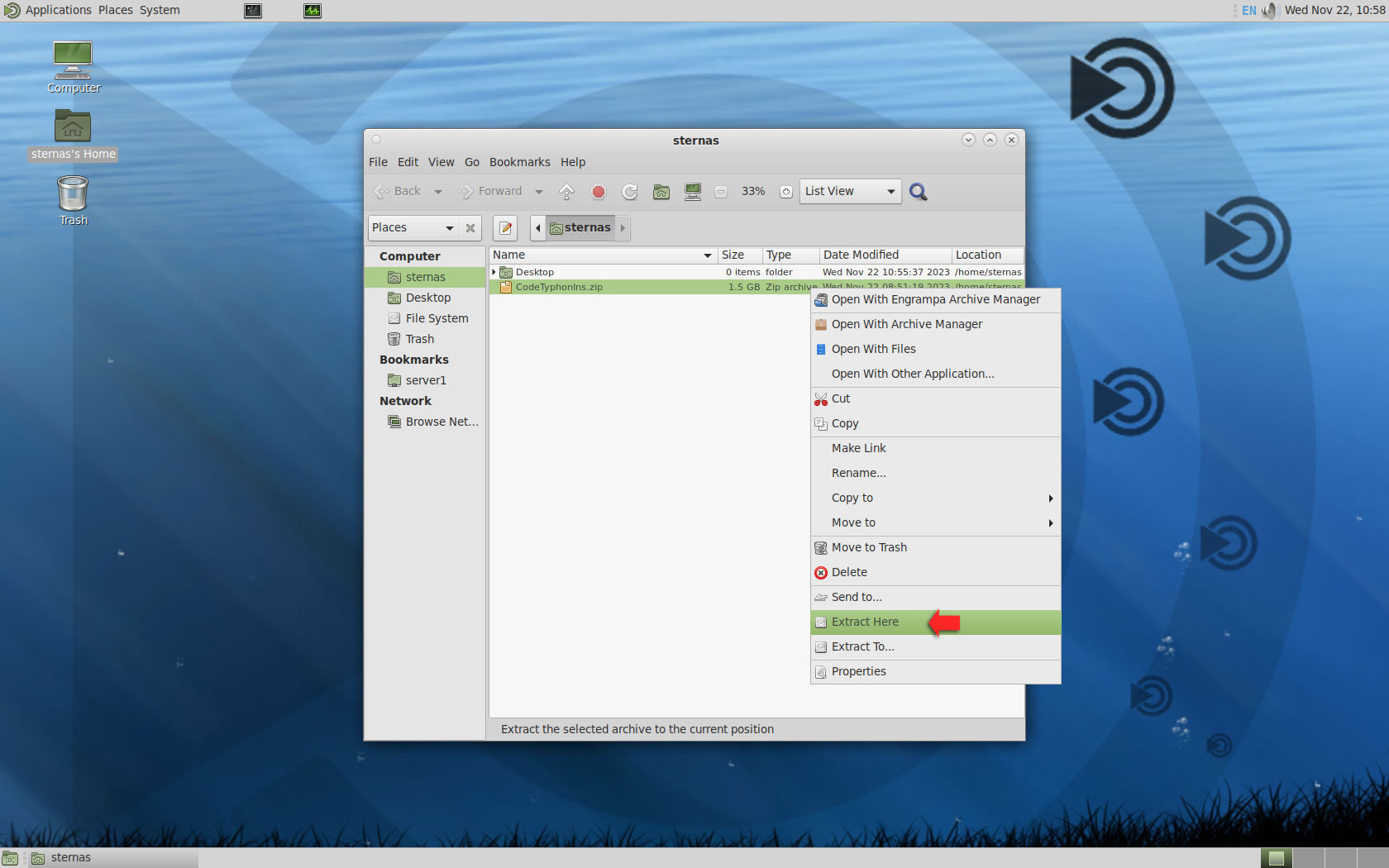Open the File menu
Screen dimensions: 1389x868
[x=378, y=162]
